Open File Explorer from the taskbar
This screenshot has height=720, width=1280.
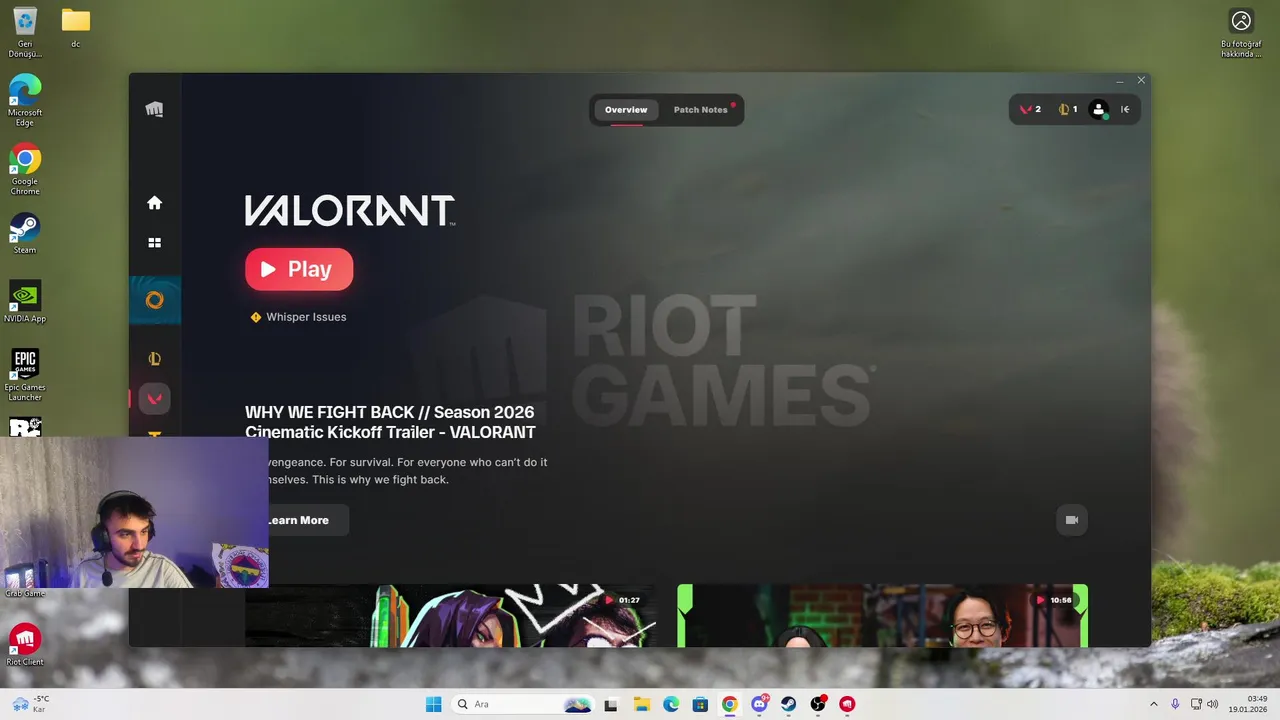tap(641, 704)
